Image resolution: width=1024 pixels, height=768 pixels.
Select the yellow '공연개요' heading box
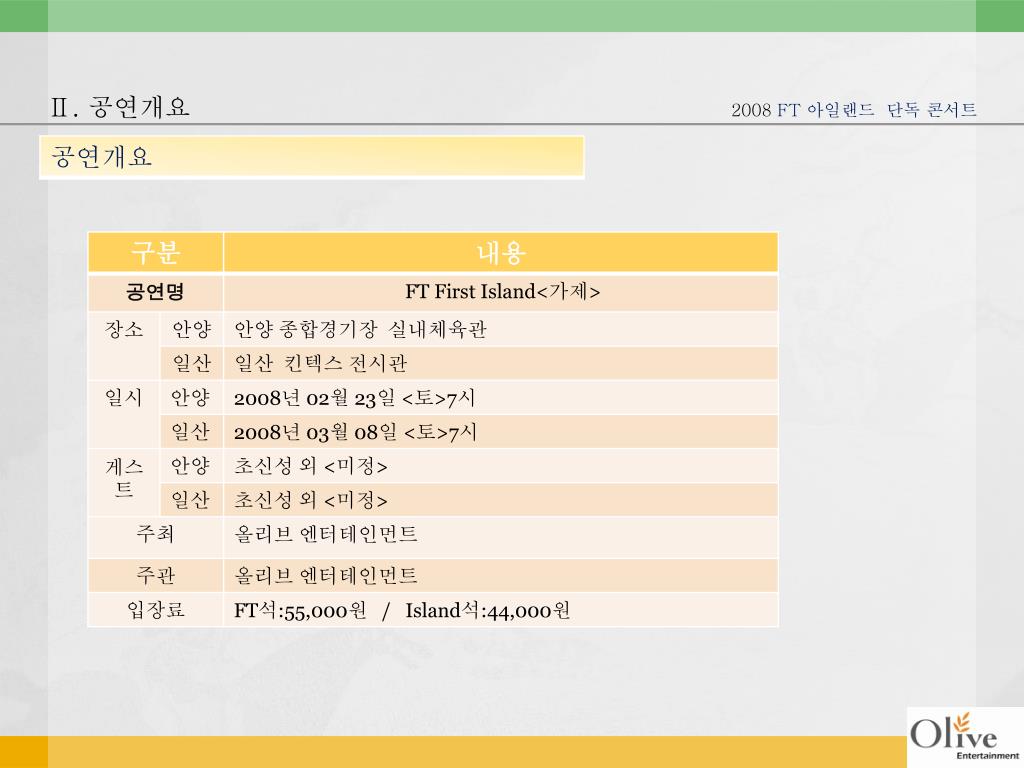pos(312,157)
